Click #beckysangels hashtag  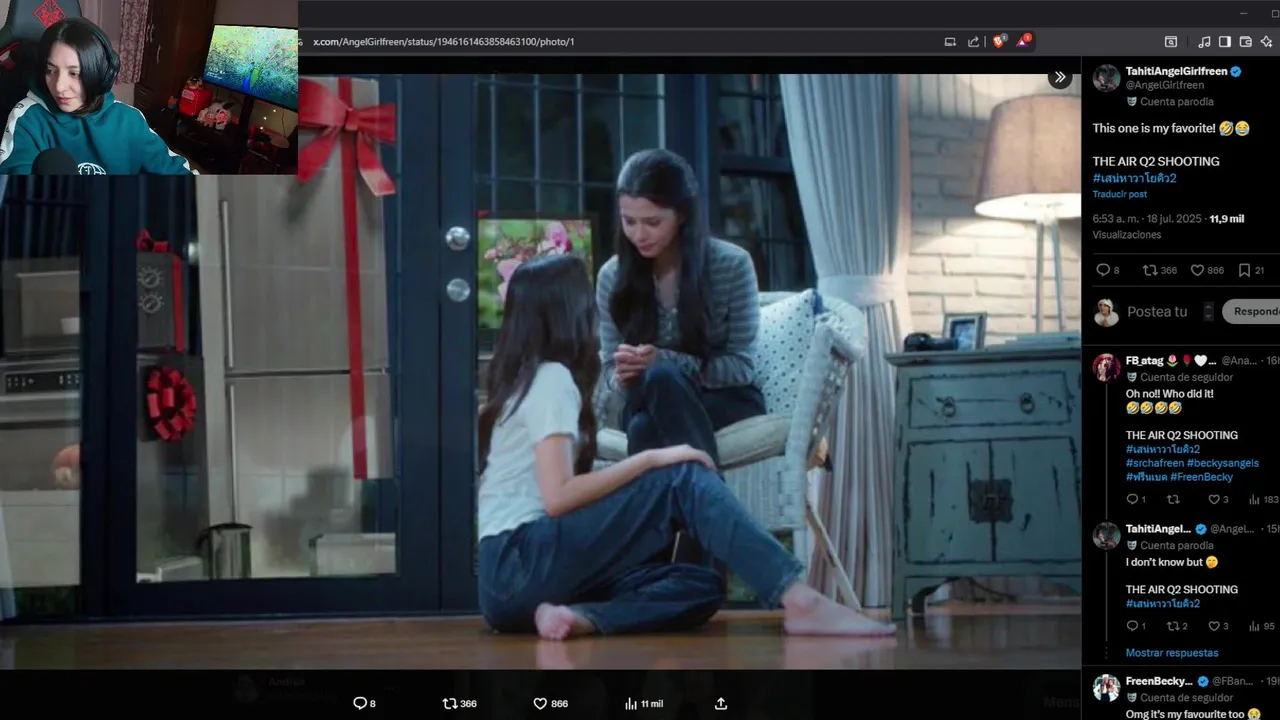click(1223, 463)
